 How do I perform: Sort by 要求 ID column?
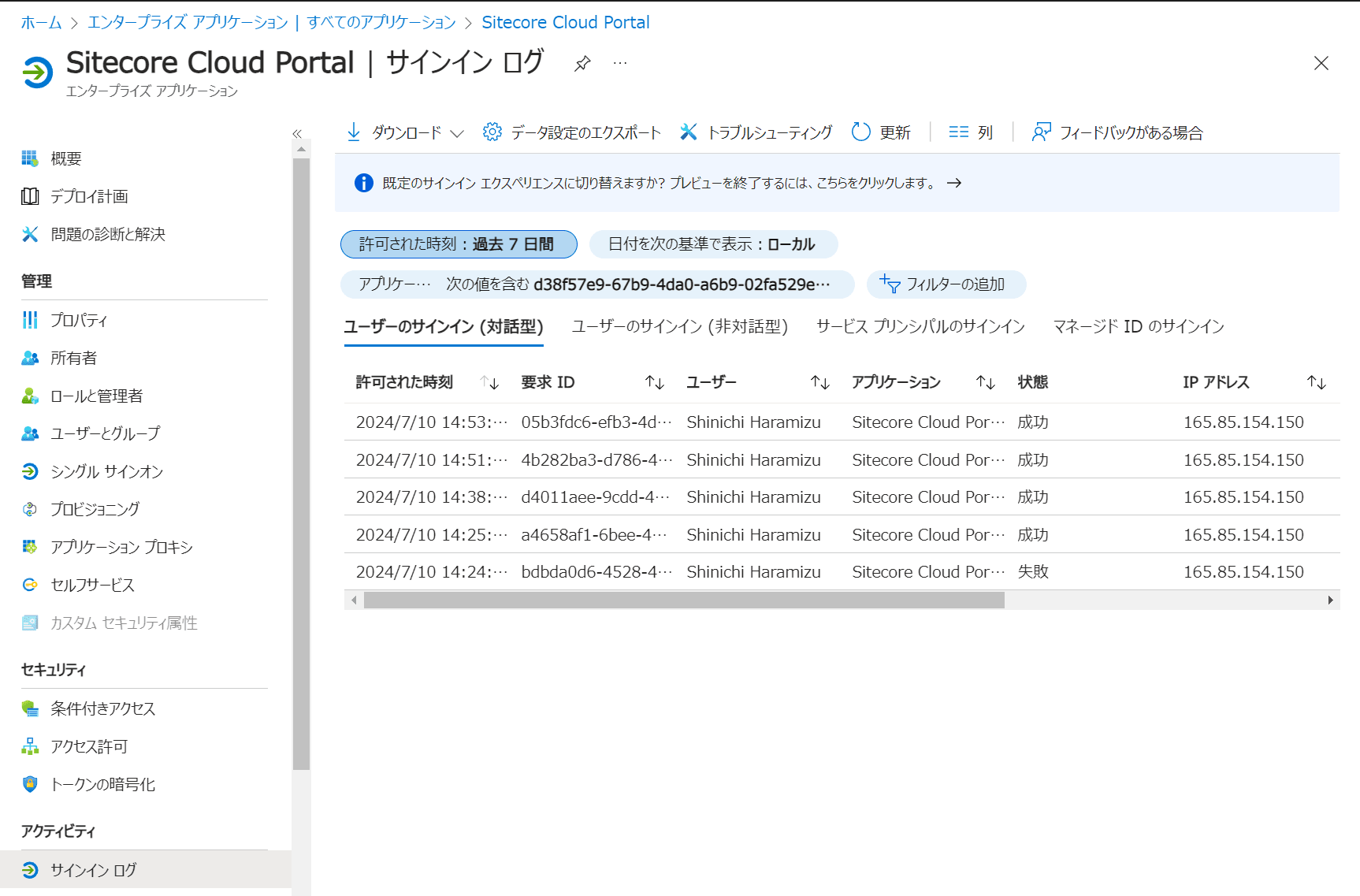(654, 382)
